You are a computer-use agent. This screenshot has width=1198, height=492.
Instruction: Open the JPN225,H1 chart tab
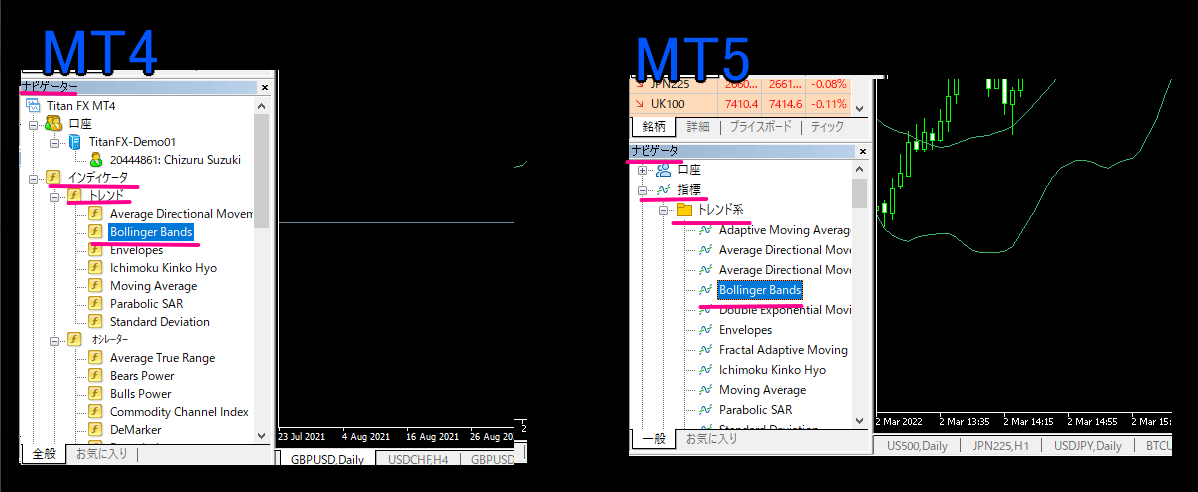(1002, 445)
